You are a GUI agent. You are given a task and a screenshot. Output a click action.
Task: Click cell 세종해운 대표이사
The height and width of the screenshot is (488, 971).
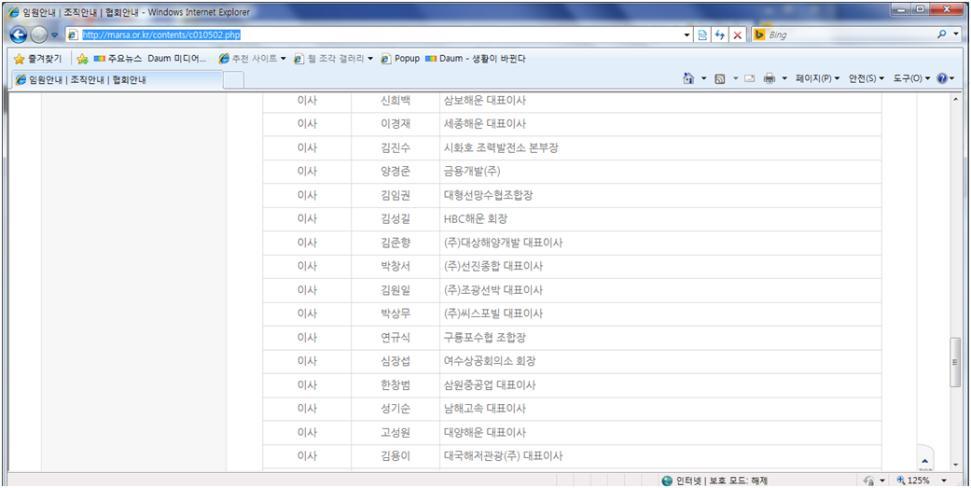660,124
